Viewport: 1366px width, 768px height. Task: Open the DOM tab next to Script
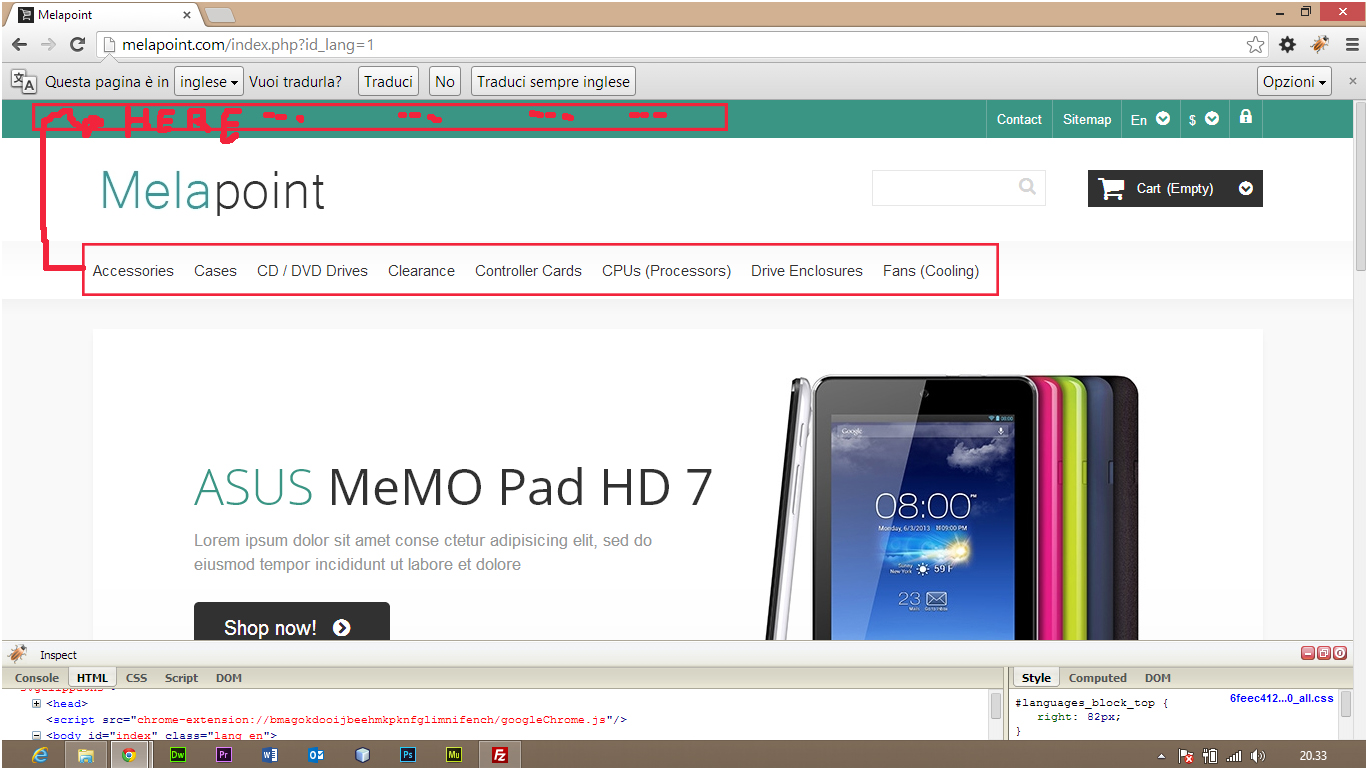[x=229, y=678]
